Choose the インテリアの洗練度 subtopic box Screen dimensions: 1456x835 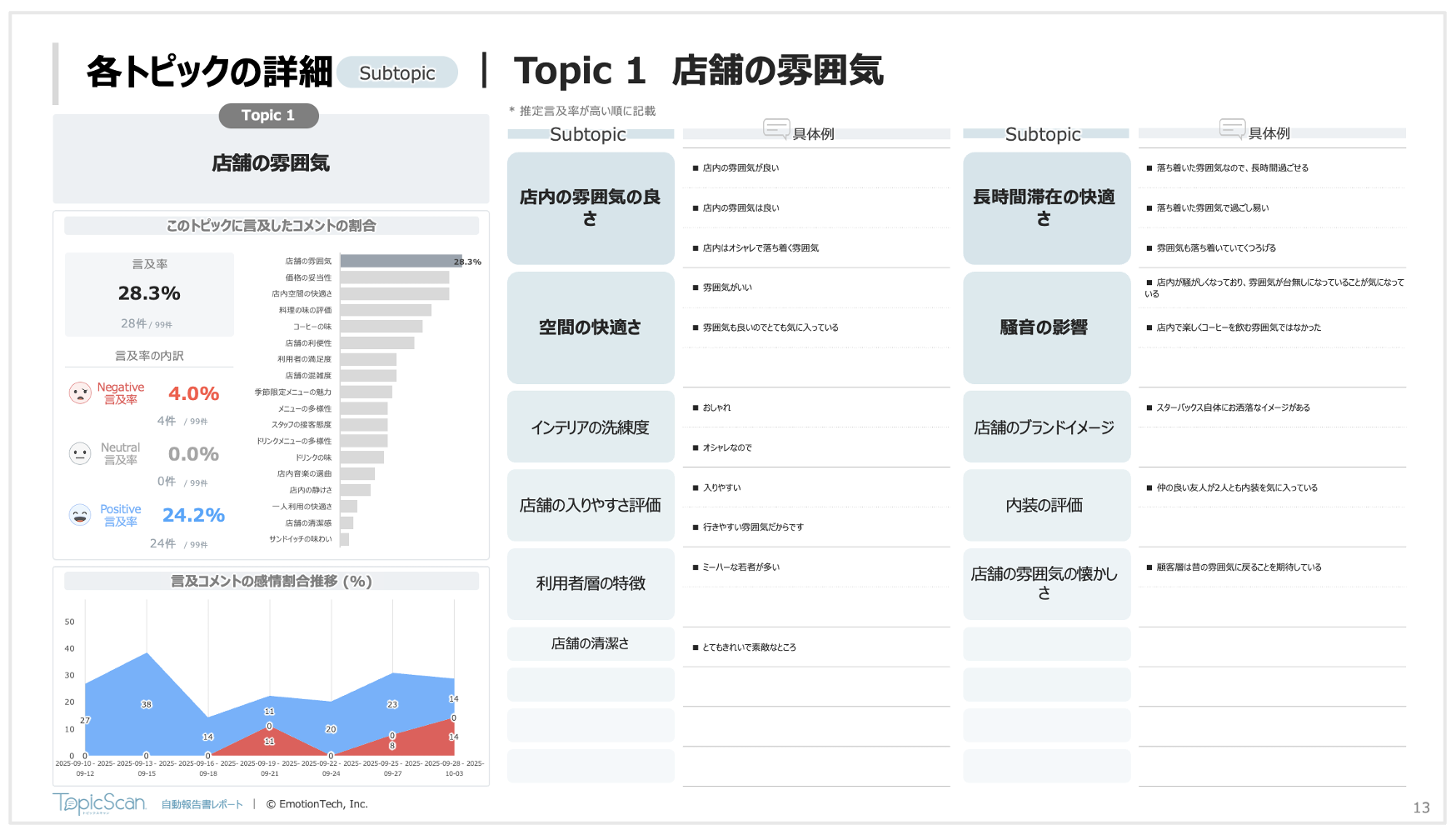[590, 427]
